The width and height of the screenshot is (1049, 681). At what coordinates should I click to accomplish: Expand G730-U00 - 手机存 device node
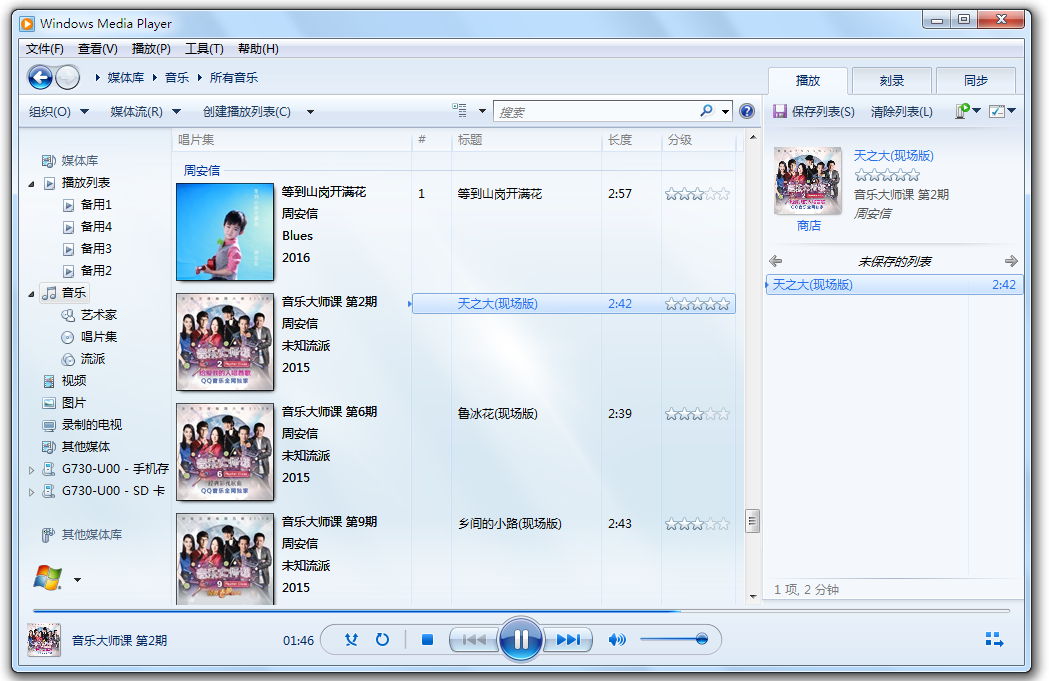31,470
